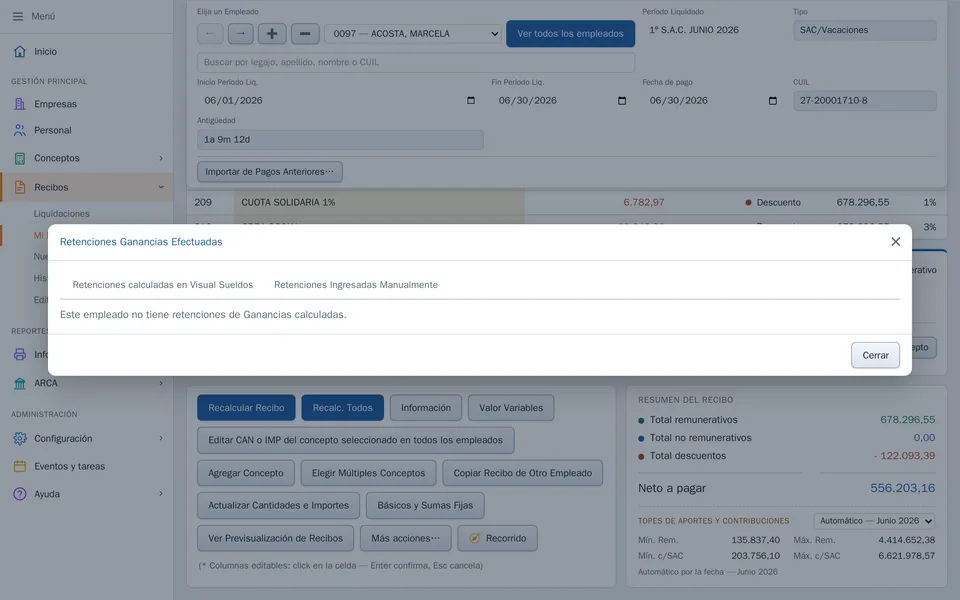This screenshot has height=600, width=960.
Task: Click the CUIL field 27-20001710-8
Action: pyautogui.click(x=864, y=100)
